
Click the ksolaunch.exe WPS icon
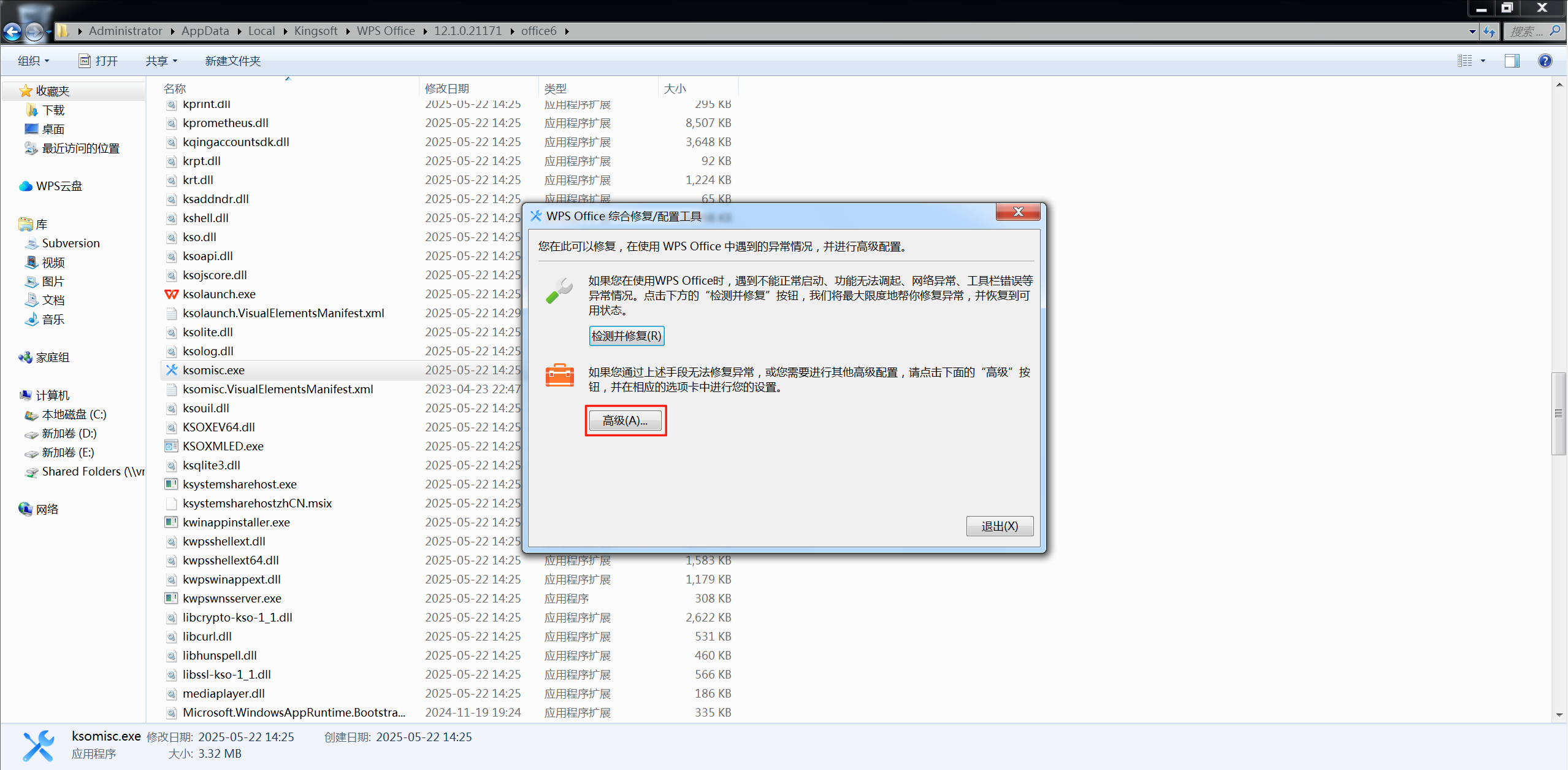click(x=172, y=294)
